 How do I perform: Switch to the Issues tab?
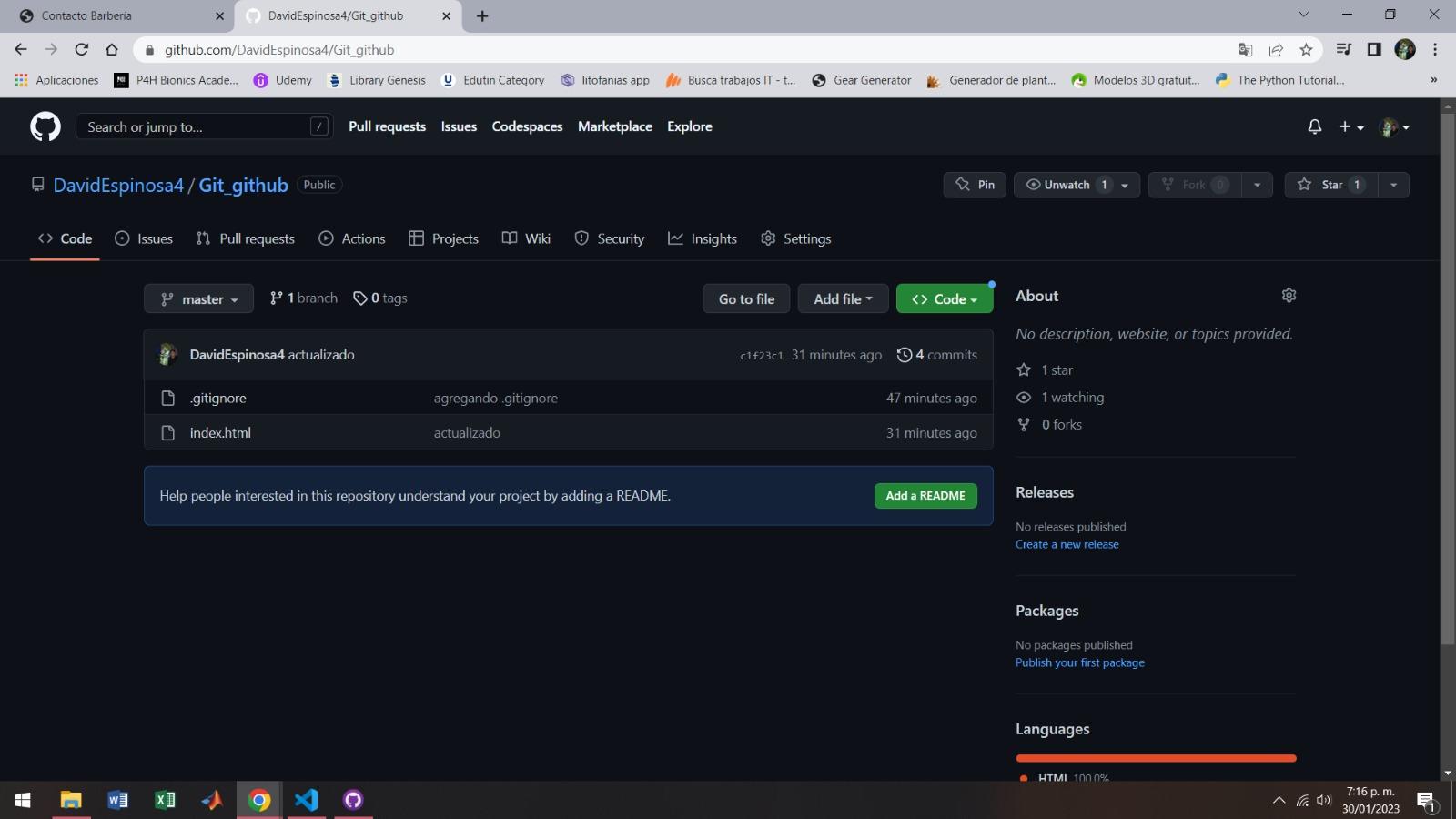coord(144,238)
